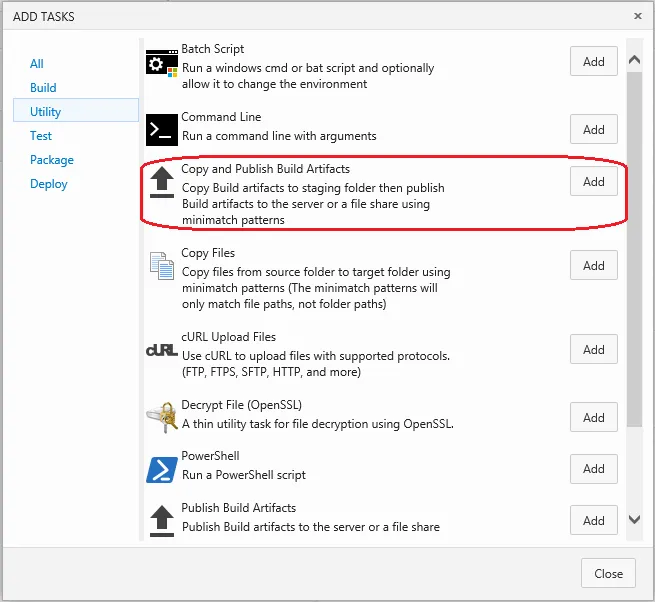Add the PowerShell task
The width and height of the screenshot is (655, 602).
[594, 469]
